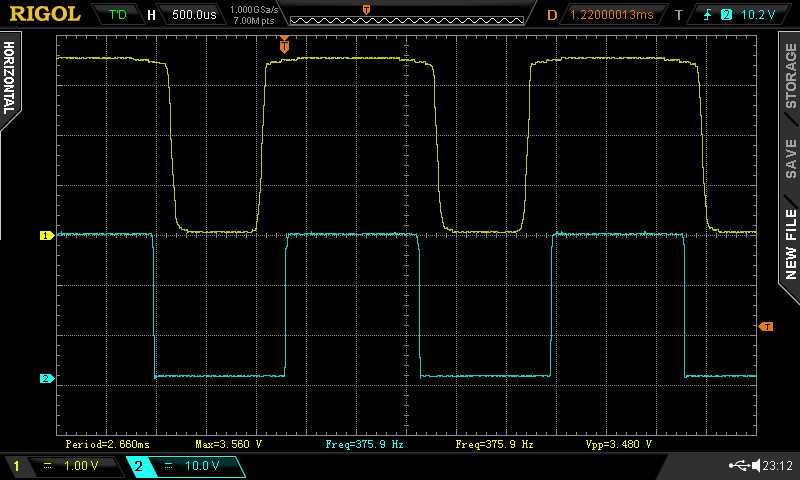Click the cyan channel 2 ground marker

47,378
